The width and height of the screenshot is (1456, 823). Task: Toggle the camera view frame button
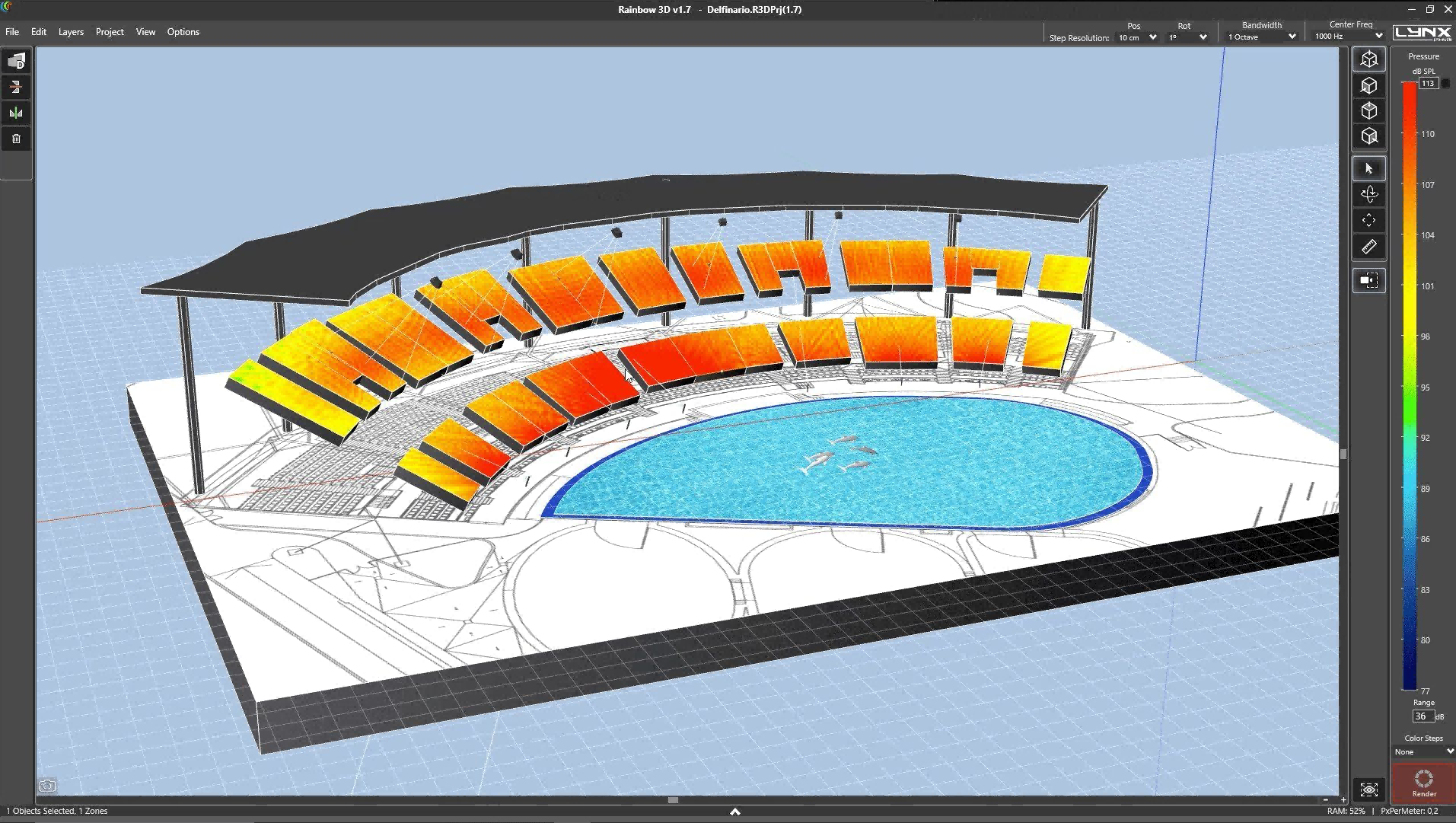[x=1368, y=281]
